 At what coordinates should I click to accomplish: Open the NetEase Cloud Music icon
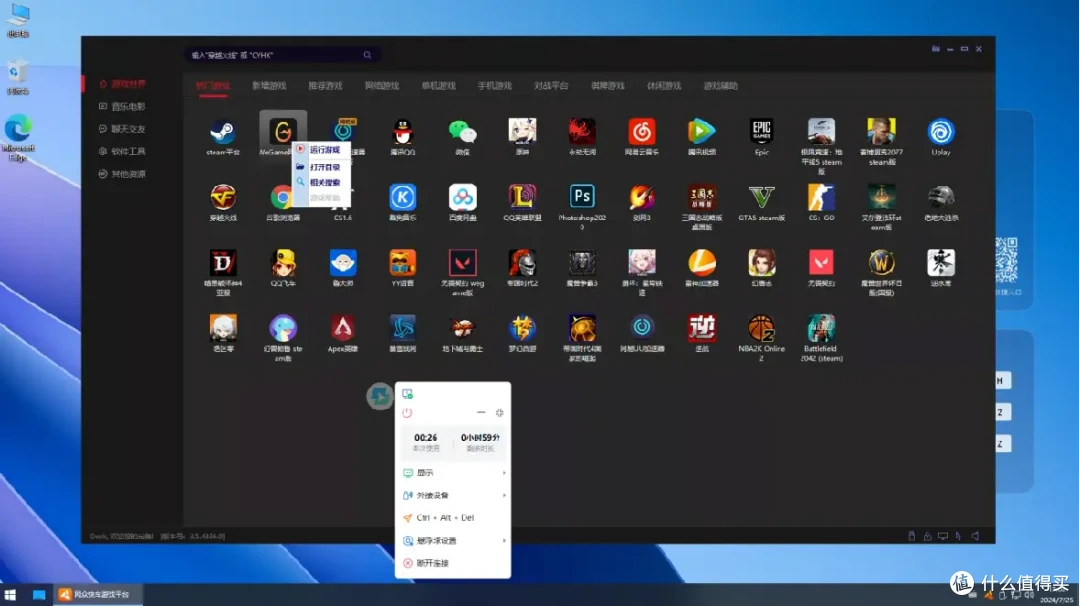pos(641,132)
